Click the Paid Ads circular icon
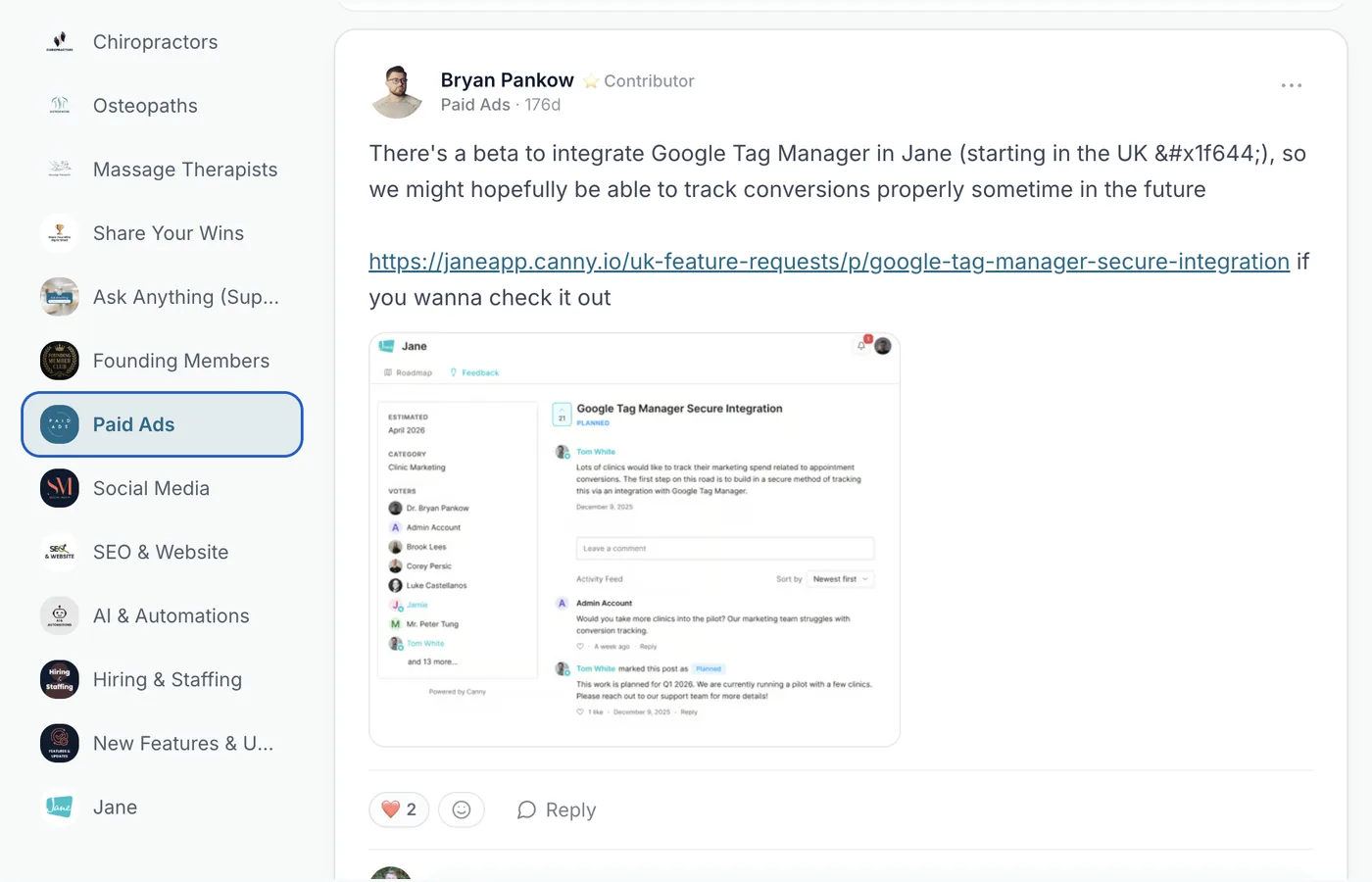 tap(59, 424)
